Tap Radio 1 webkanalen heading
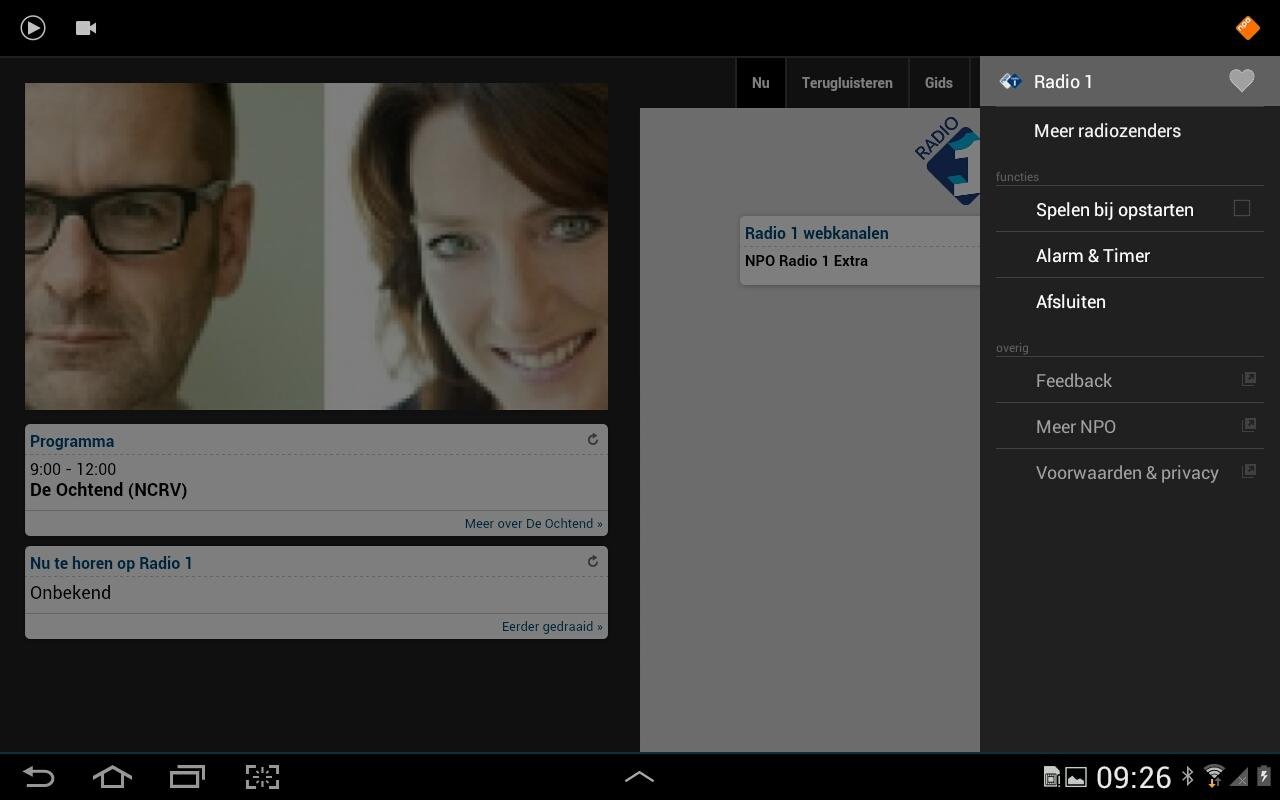 tap(817, 233)
